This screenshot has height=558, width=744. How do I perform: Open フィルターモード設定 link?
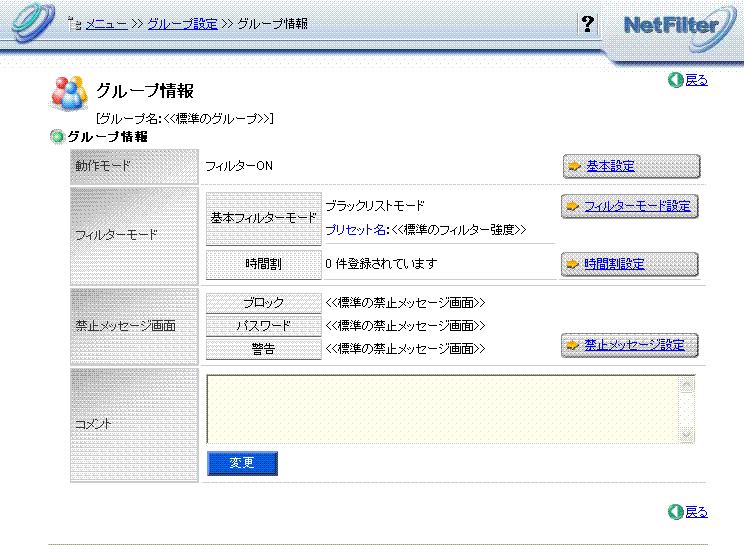pyautogui.click(x=637, y=206)
